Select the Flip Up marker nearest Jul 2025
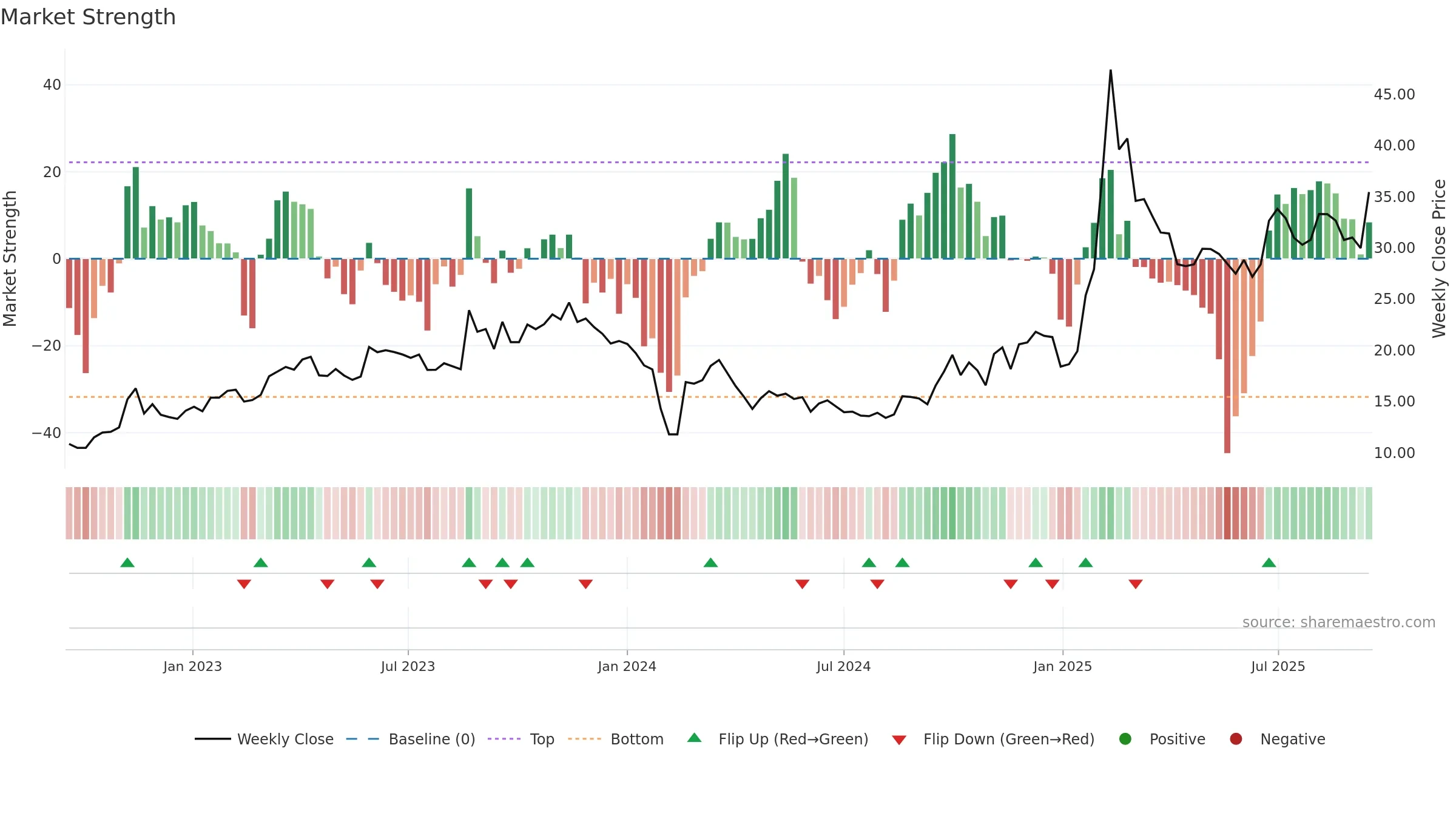 click(1269, 562)
